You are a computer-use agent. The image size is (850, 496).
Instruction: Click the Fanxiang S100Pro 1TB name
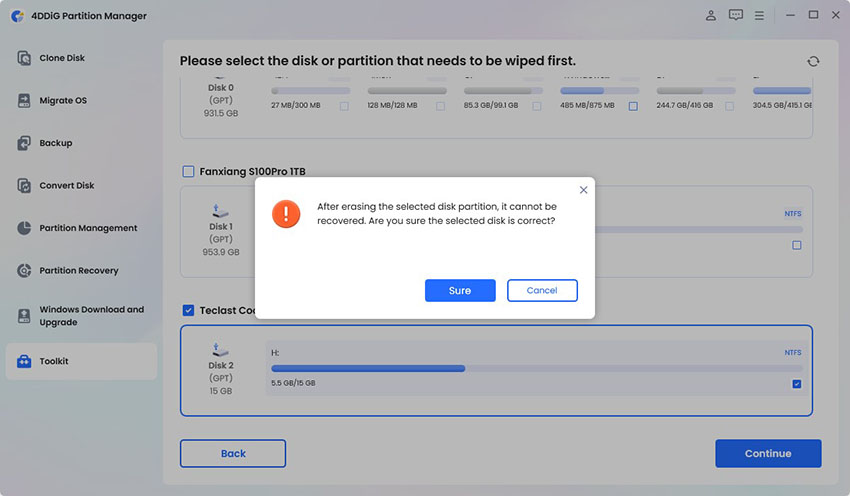pos(253,171)
